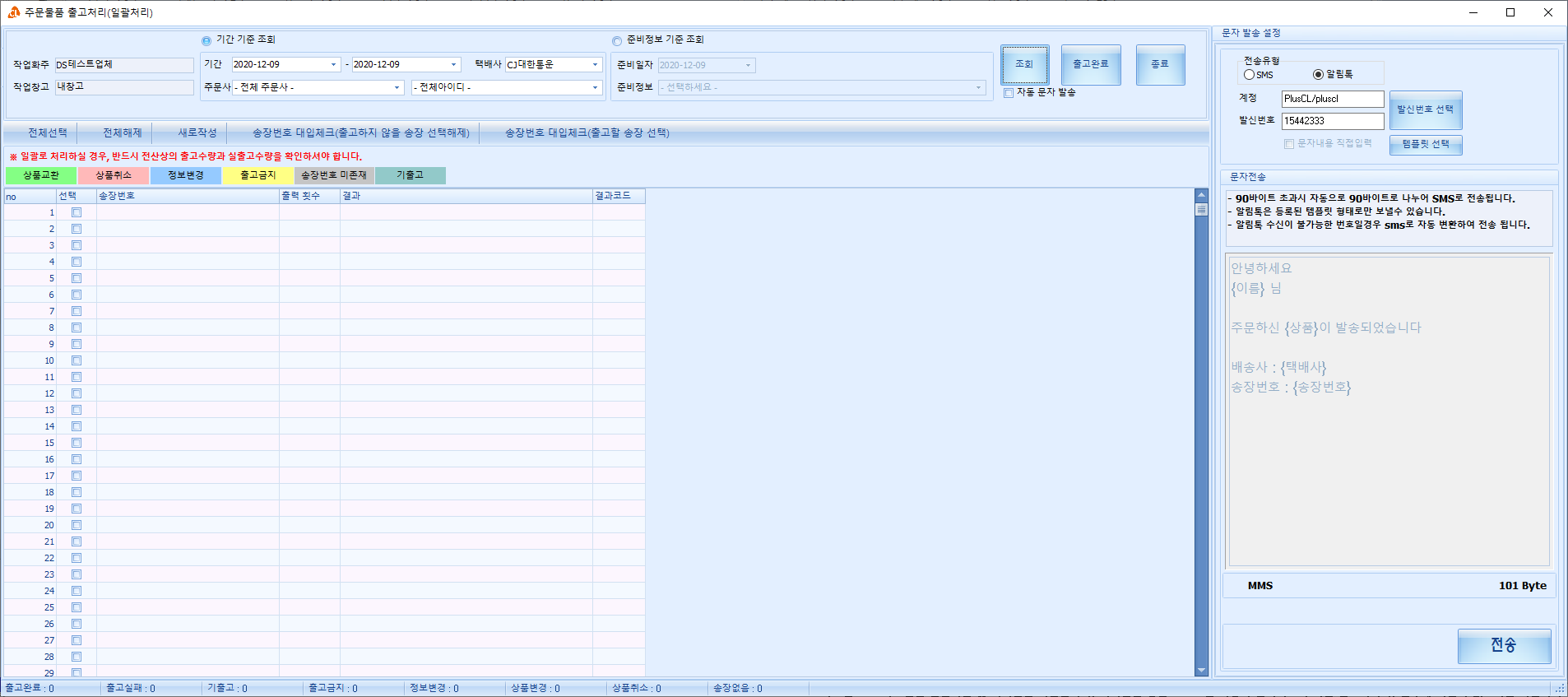The height and width of the screenshot is (697, 1568).
Task: Click 전체선택 toolbar item
Action: point(48,133)
